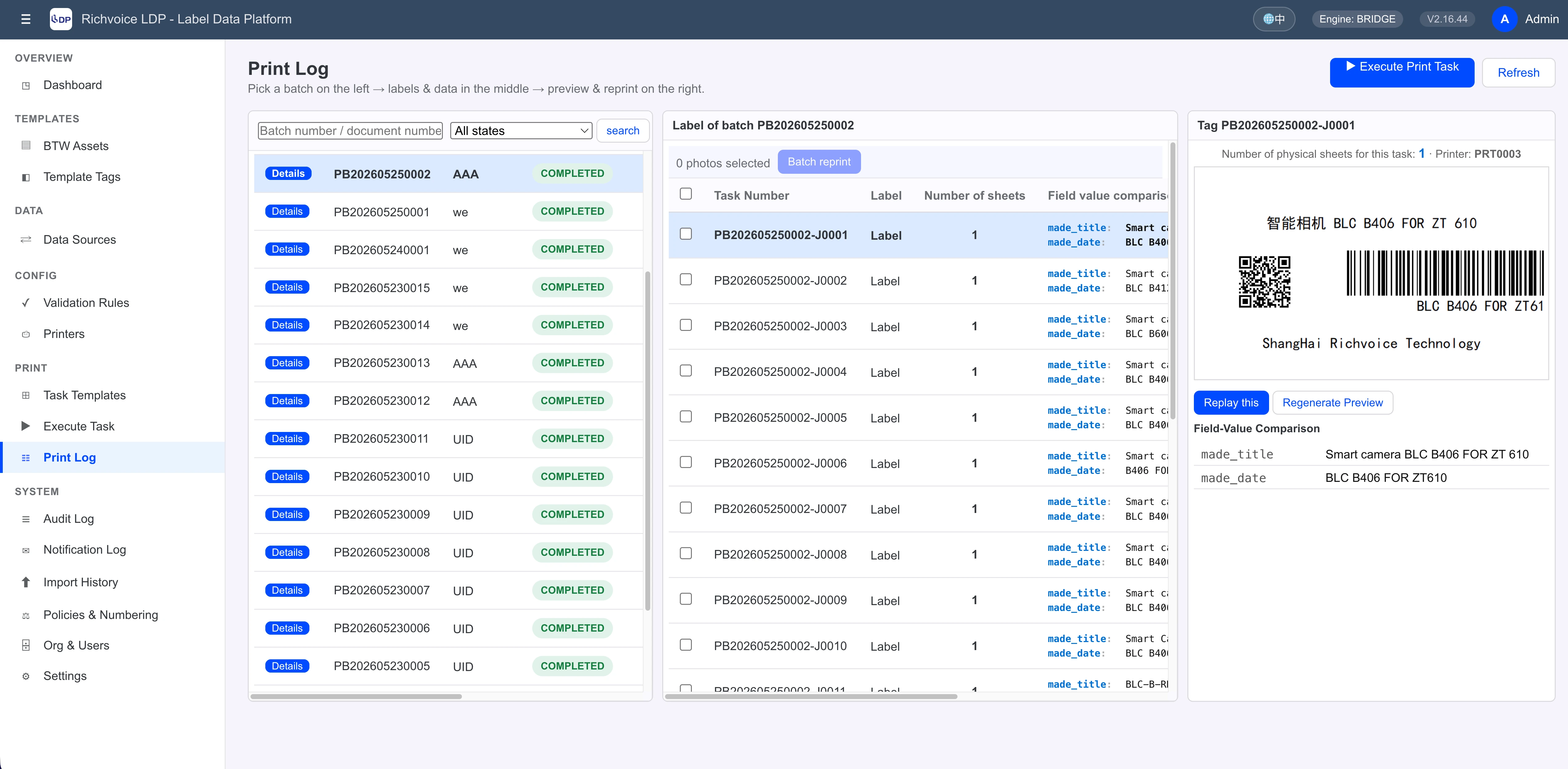The height and width of the screenshot is (769, 1568).
Task: Click the LDP logo icon
Action: [60, 19]
